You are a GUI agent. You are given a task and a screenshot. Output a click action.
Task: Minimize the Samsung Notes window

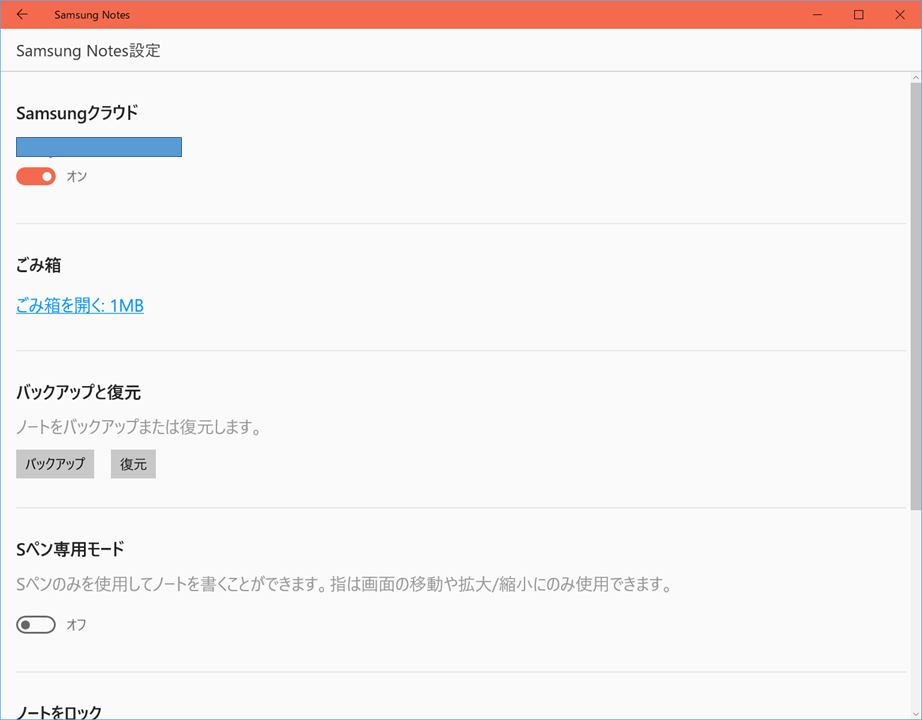[817, 15]
